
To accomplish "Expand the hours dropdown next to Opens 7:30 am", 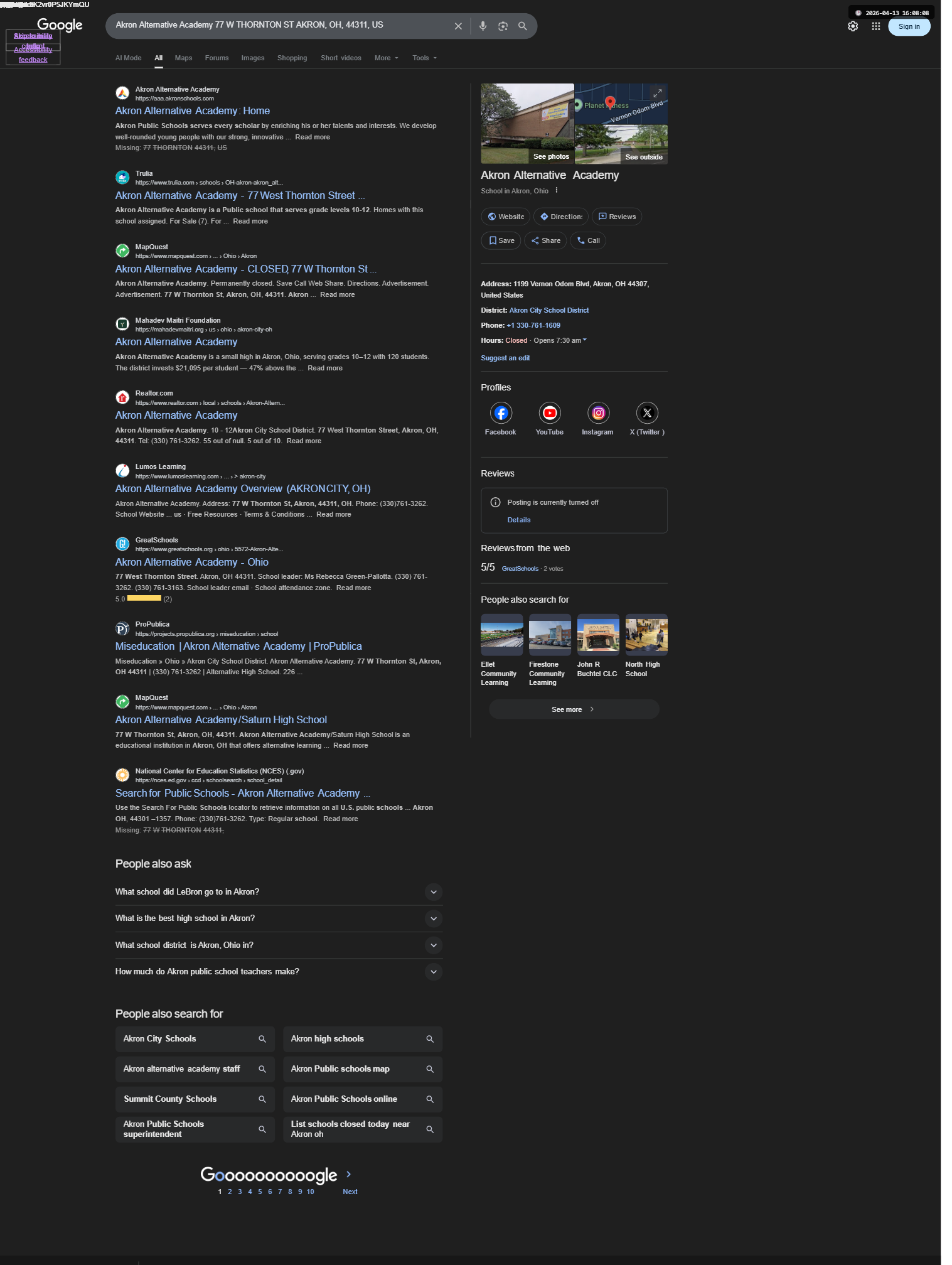I will coord(585,340).
